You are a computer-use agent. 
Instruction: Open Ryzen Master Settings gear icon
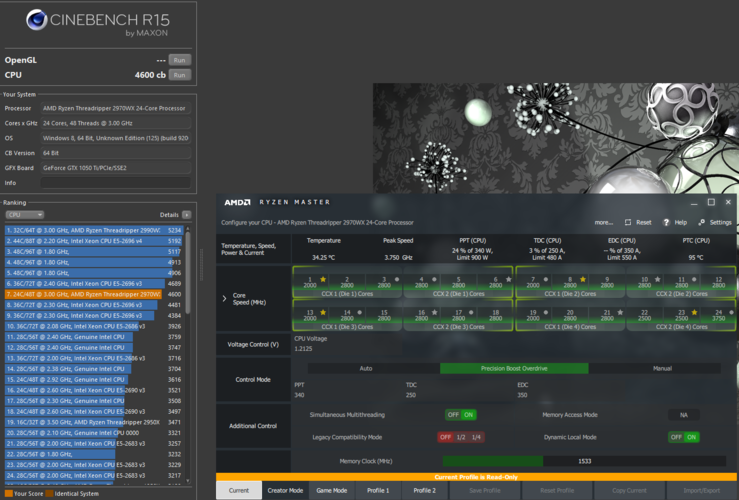(x=701, y=222)
